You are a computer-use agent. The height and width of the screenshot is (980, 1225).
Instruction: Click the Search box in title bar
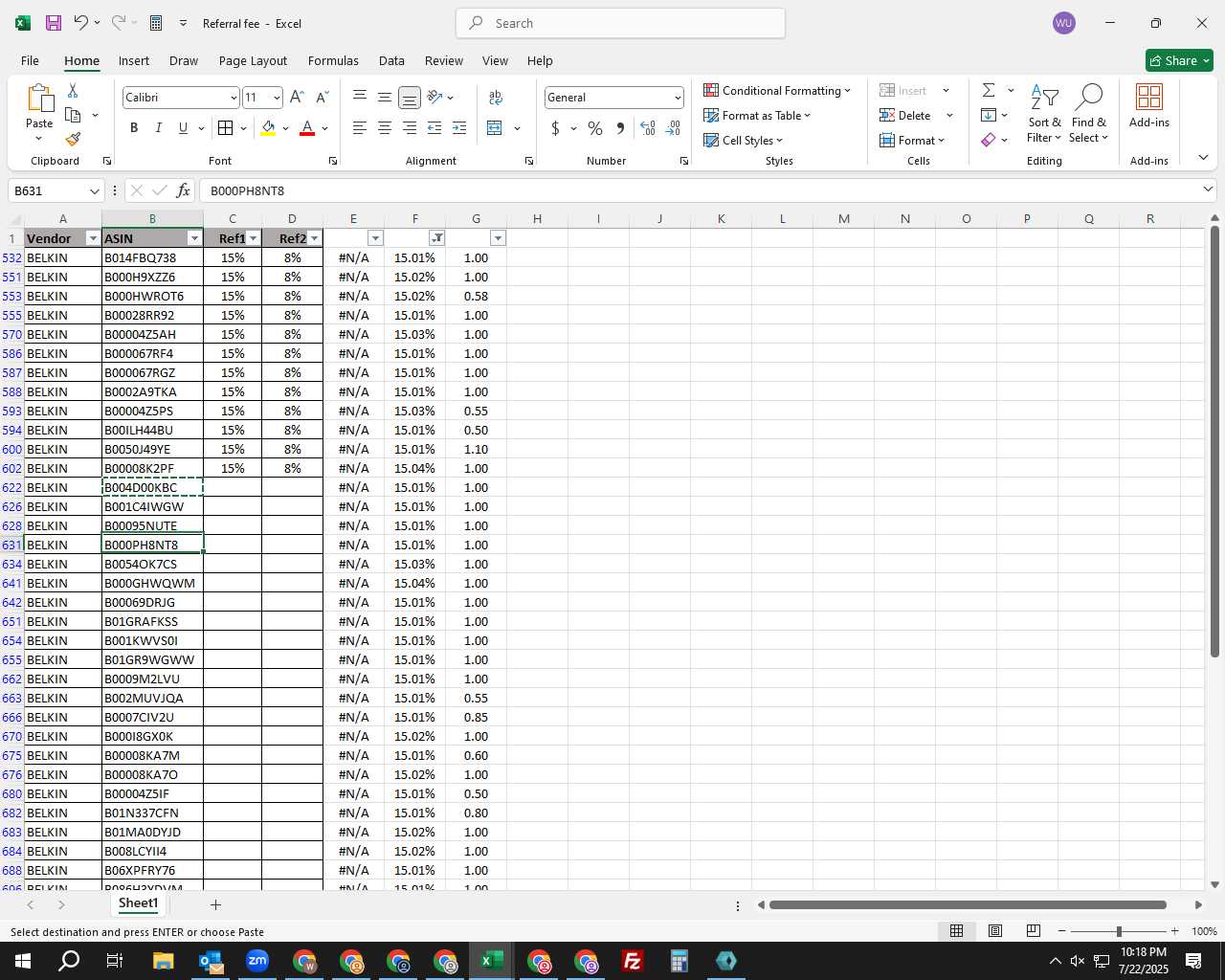tap(620, 23)
